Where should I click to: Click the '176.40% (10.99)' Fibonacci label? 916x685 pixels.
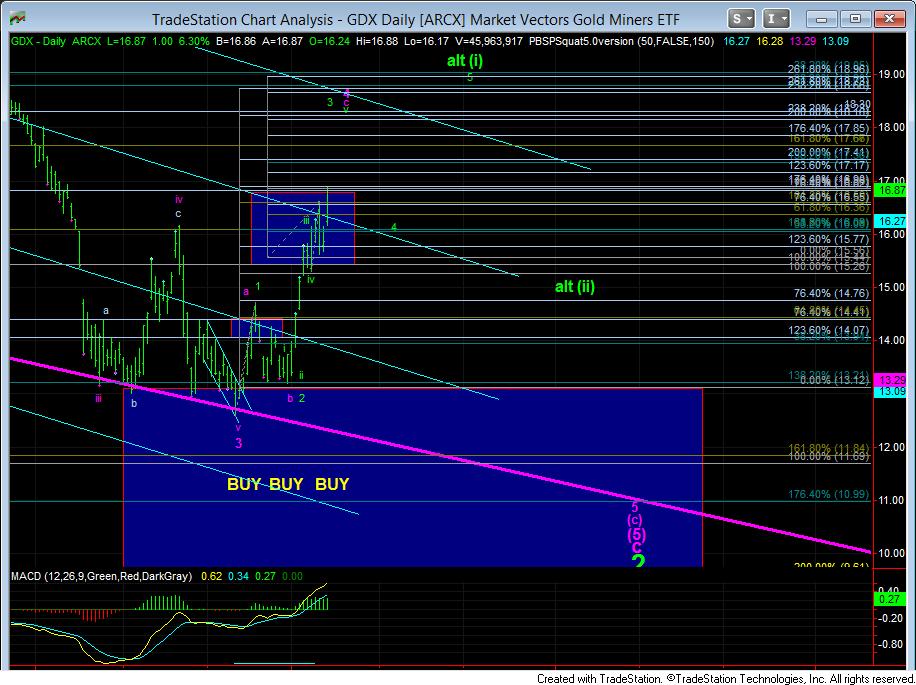[829, 494]
